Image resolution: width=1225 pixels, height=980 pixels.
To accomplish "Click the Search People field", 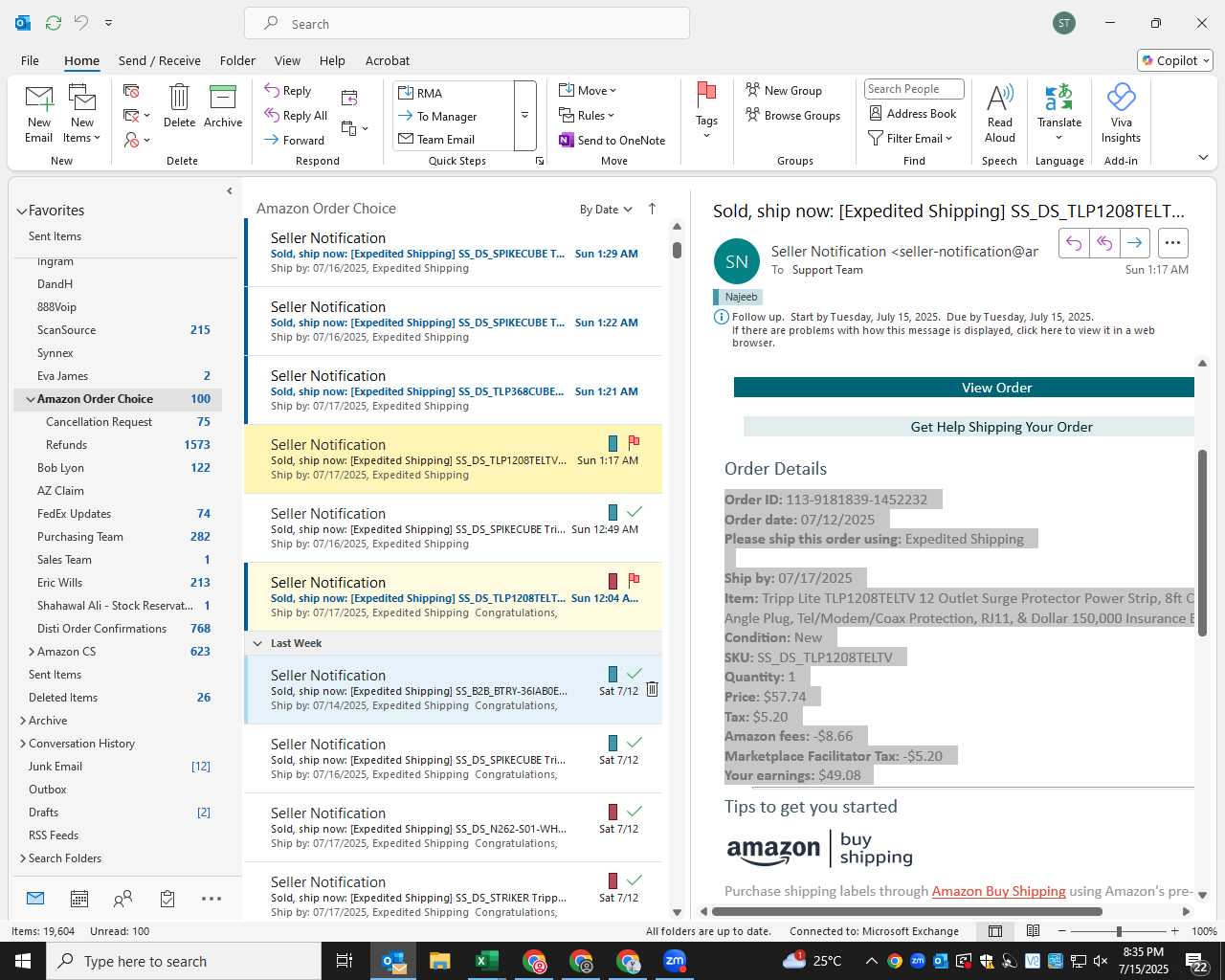I will tap(914, 89).
